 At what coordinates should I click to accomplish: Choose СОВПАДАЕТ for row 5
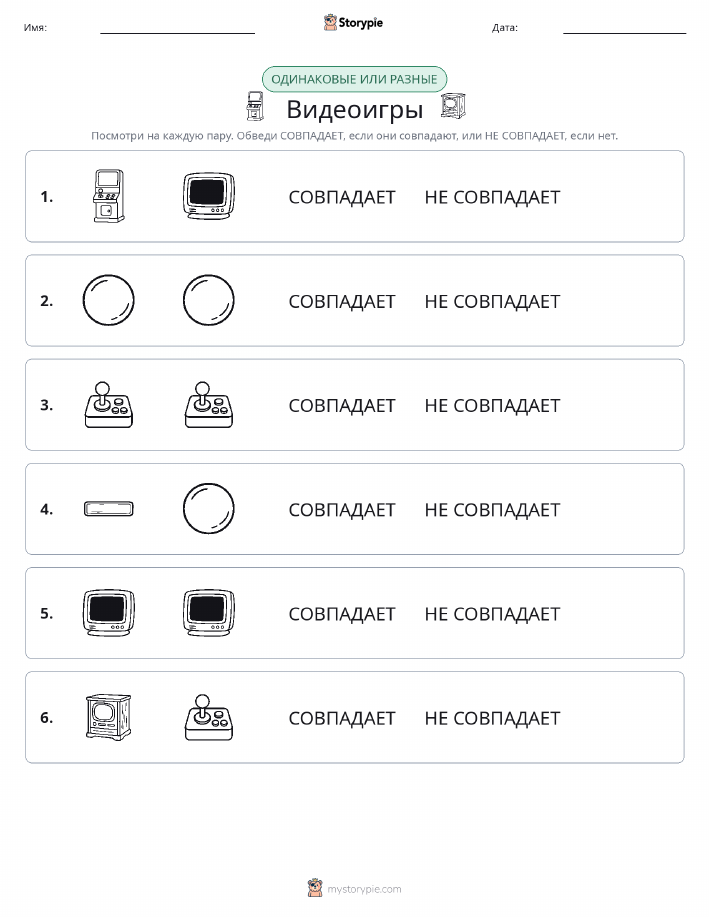pos(342,613)
